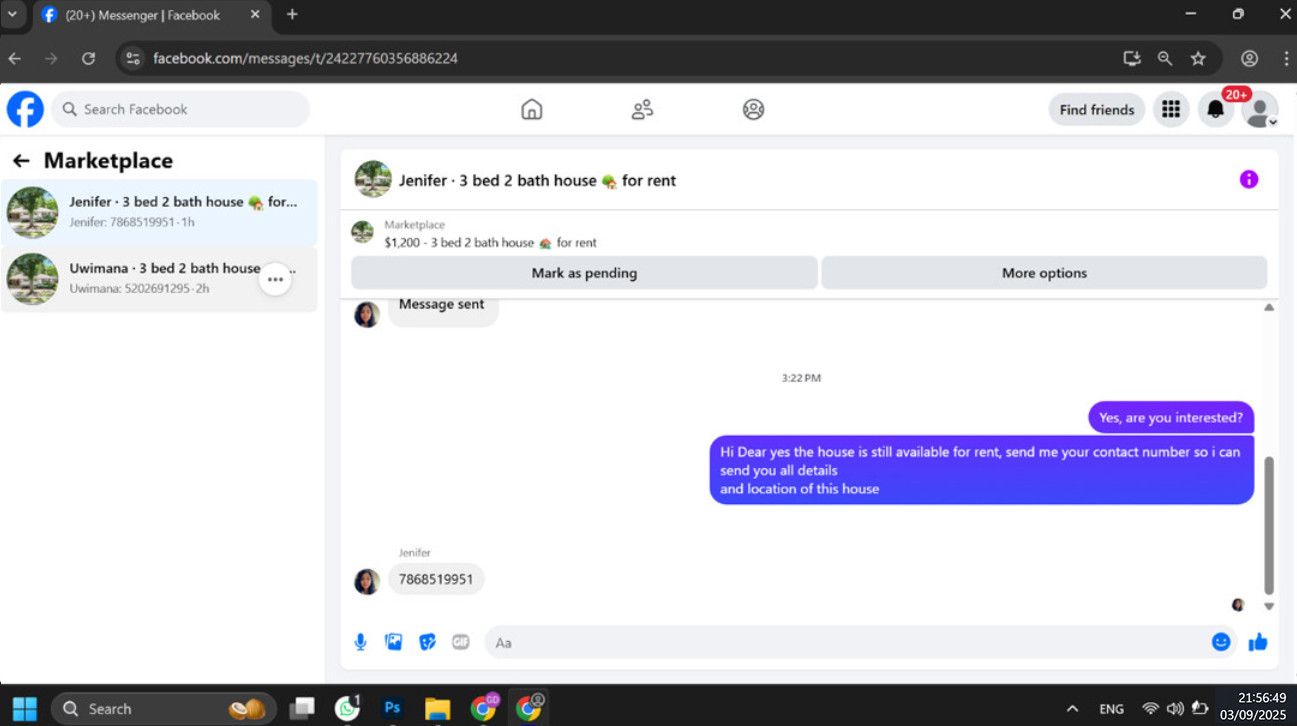Choose a sticker for the message
1297x726 pixels.
coord(427,642)
